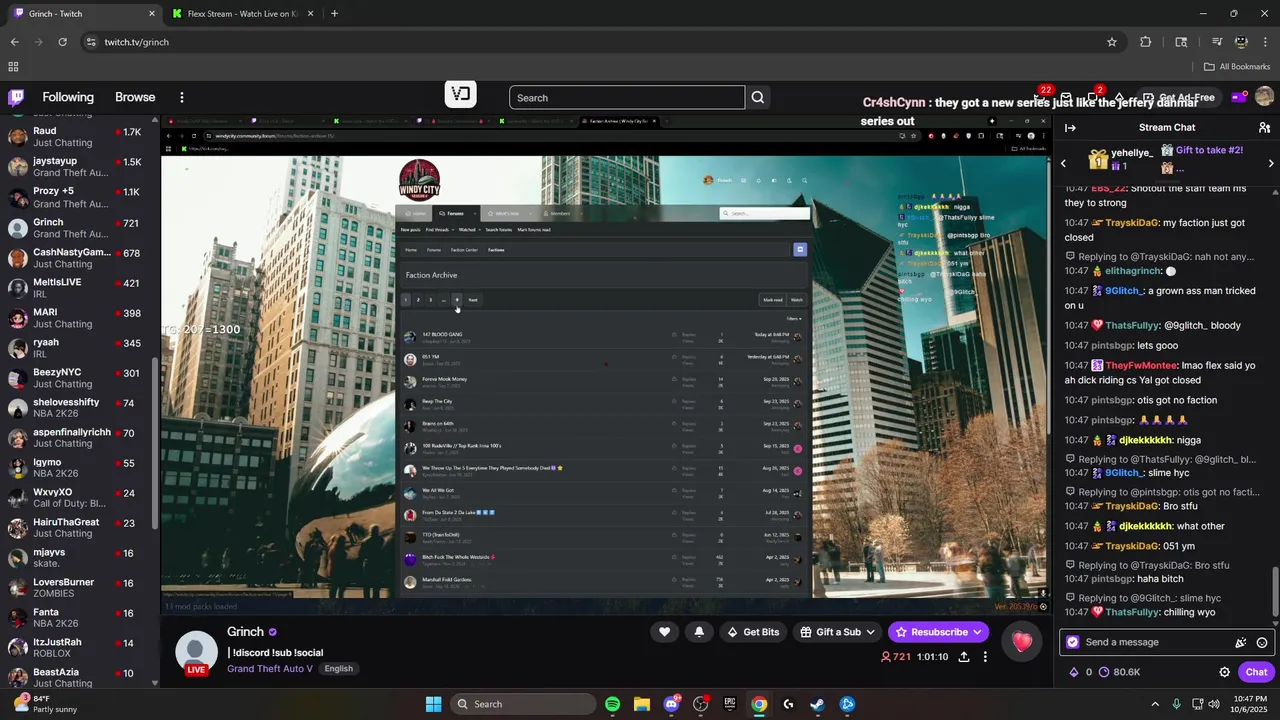The width and height of the screenshot is (1280, 720).
Task: Open Steam from the taskbar
Action: click(x=817, y=704)
